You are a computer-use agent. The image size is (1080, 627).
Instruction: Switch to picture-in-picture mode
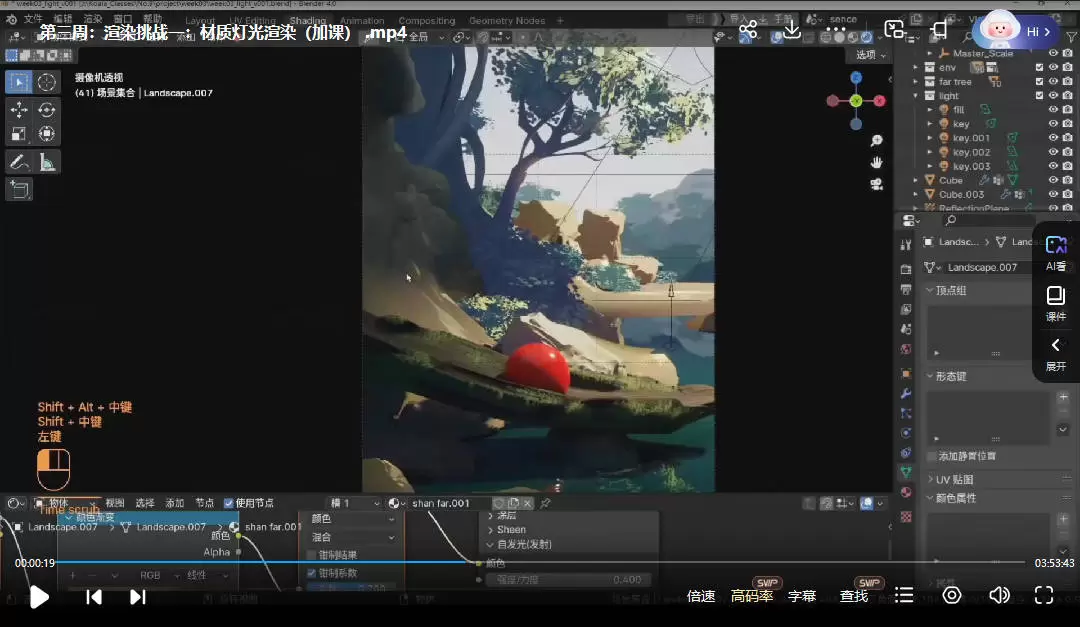[894, 30]
